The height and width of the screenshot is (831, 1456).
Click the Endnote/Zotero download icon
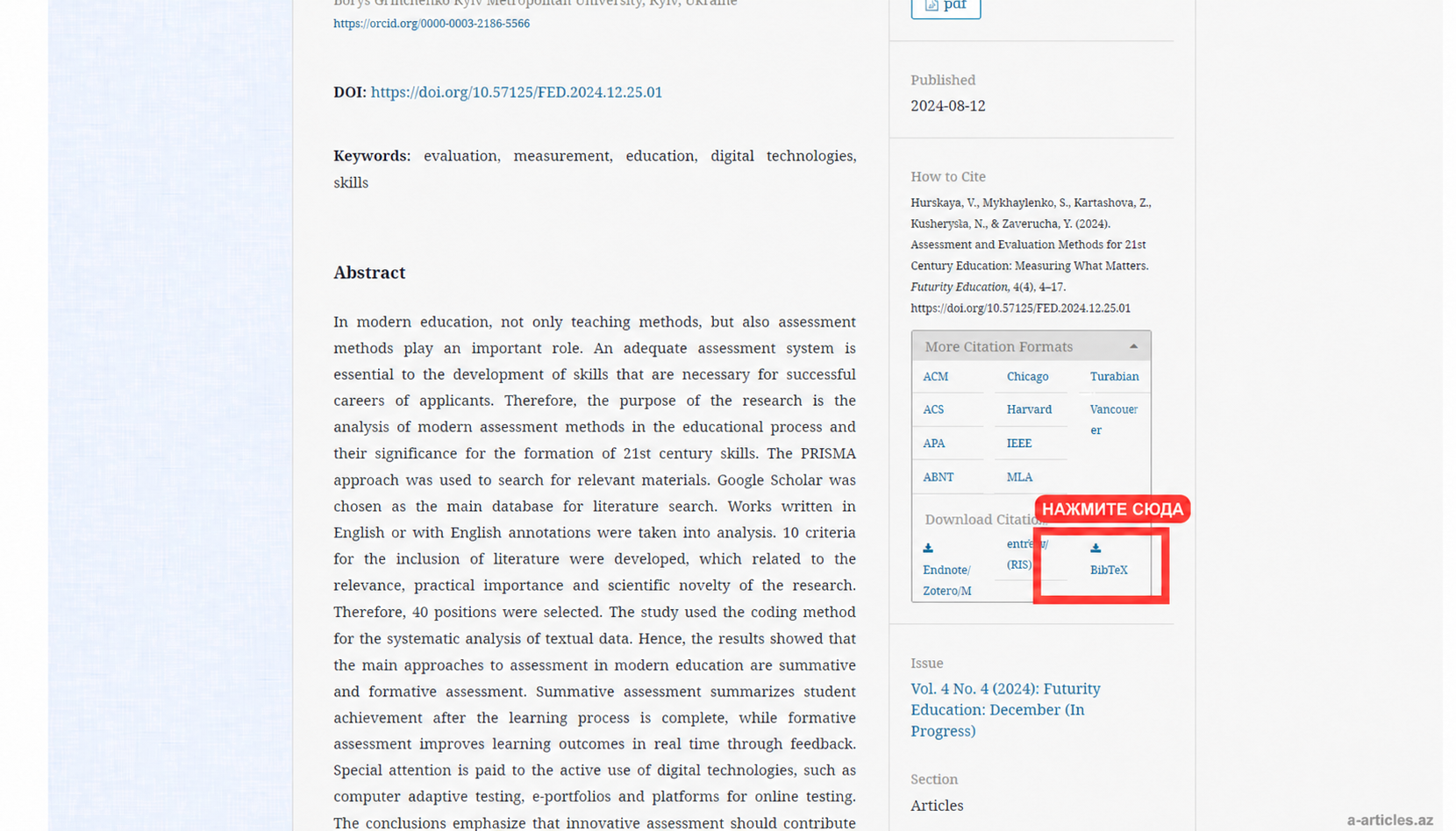coord(928,548)
